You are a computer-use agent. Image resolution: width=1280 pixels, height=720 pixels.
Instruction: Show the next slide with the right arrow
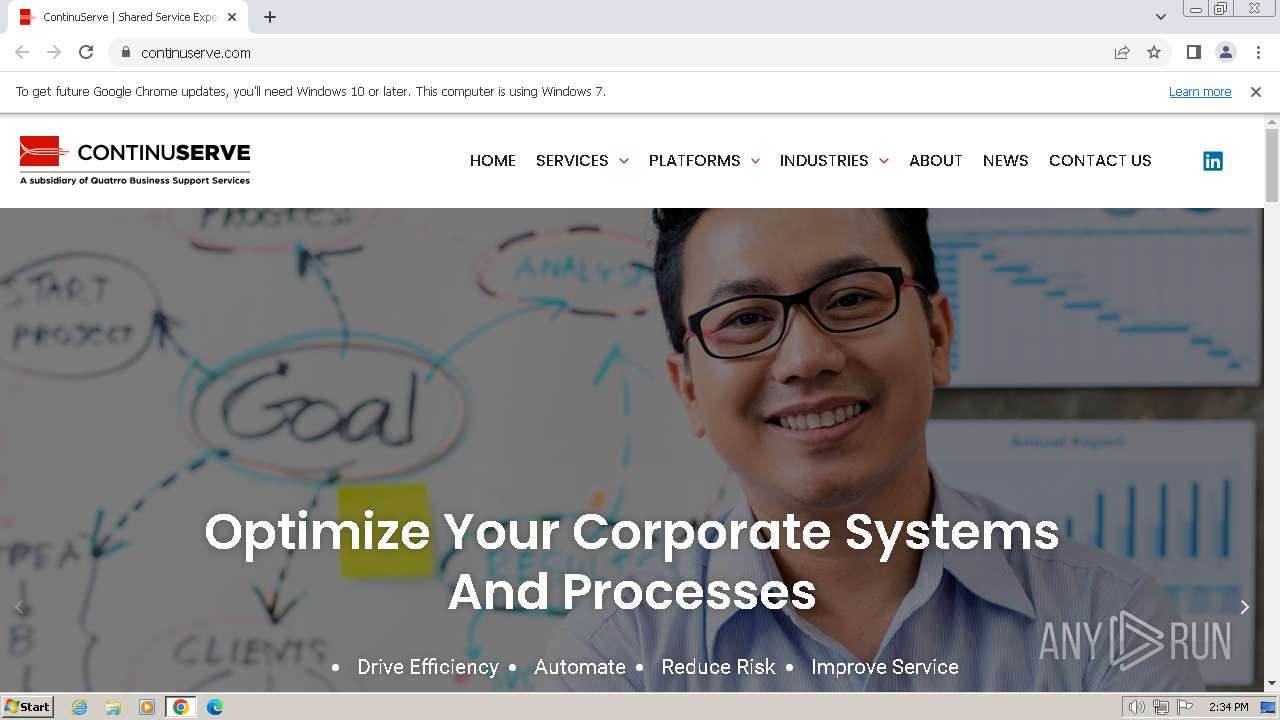point(1244,607)
